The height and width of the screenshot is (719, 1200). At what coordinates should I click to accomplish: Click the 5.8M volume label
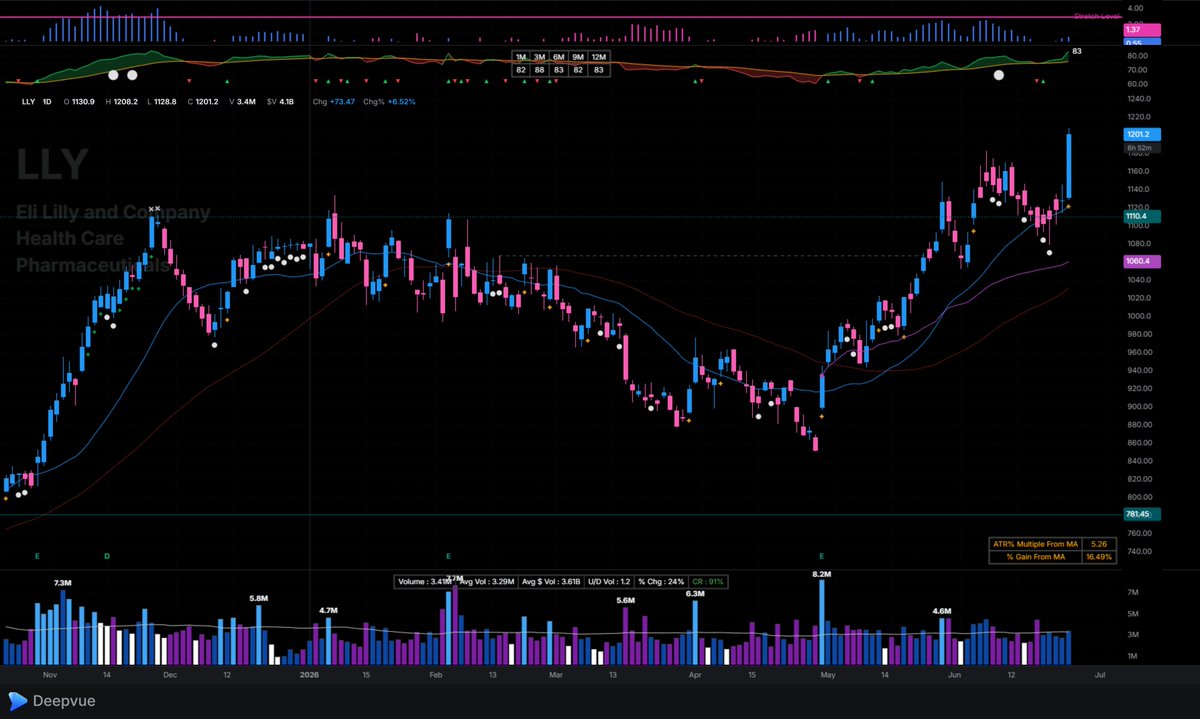[260, 598]
